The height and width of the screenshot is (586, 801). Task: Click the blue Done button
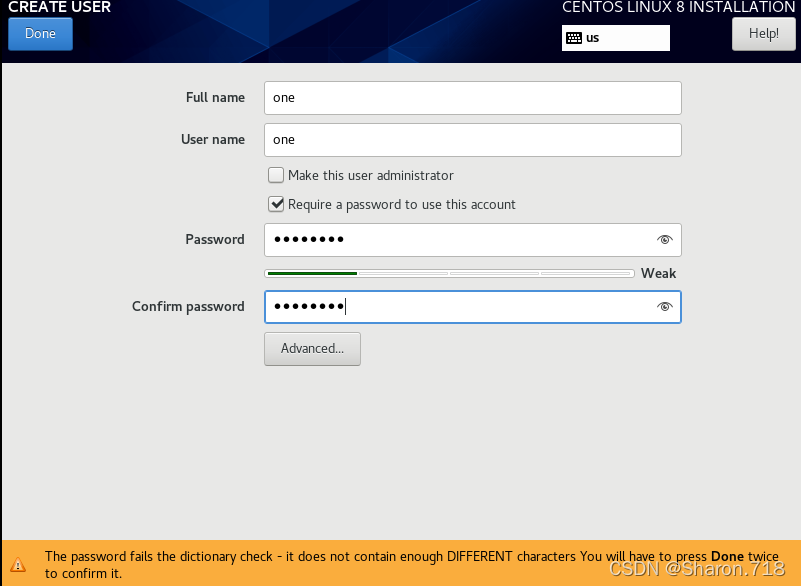tap(40, 34)
